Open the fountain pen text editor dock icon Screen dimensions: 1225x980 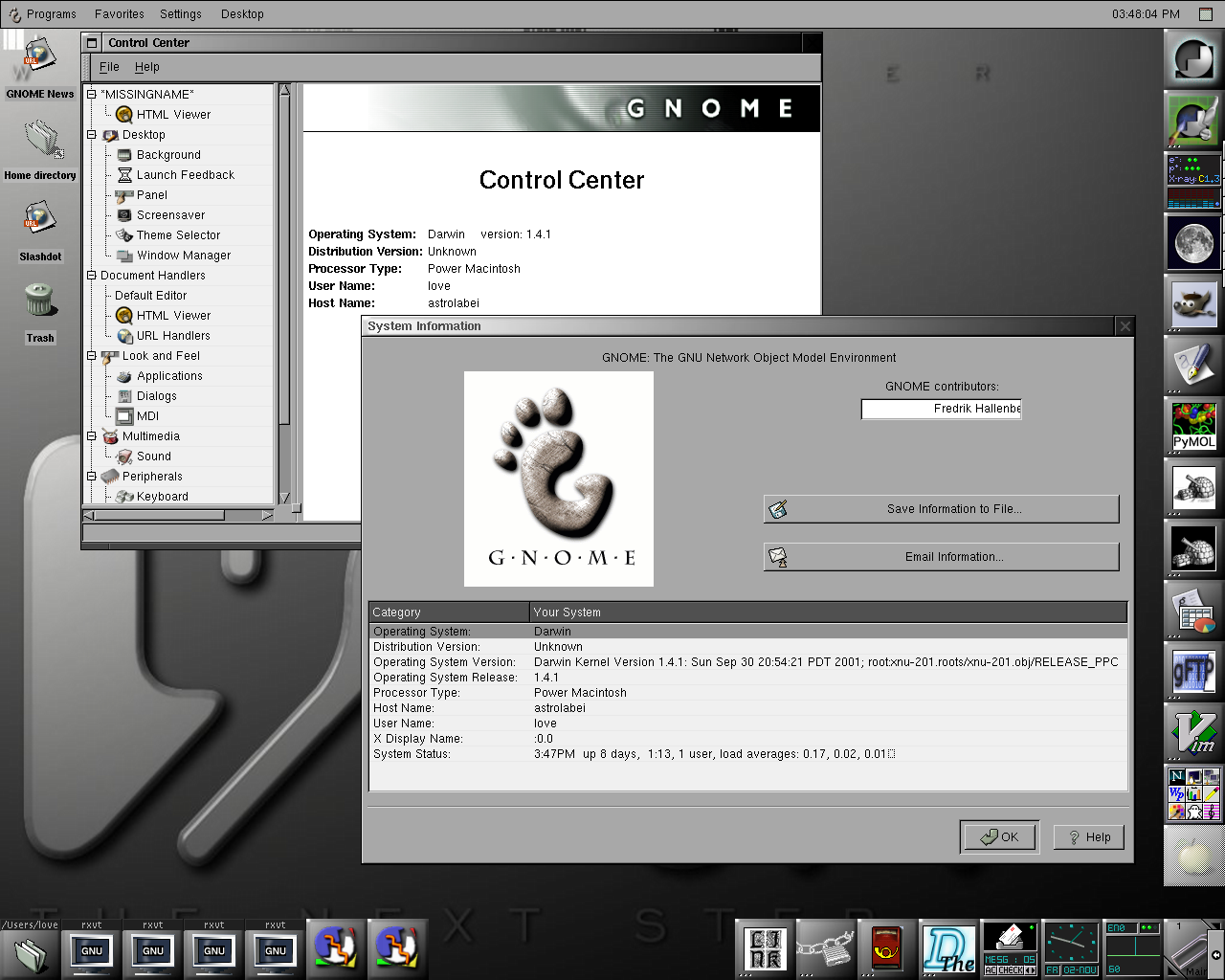pos(1193,365)
